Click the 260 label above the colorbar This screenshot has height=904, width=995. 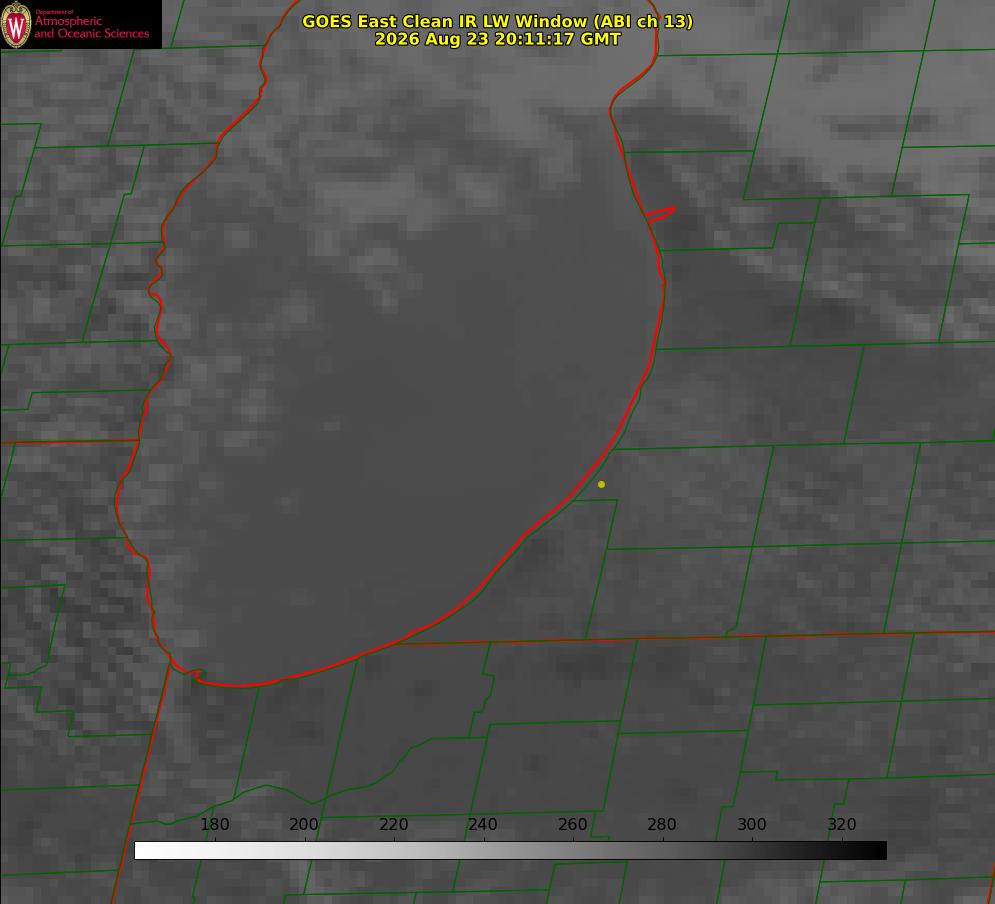pyautogui.click(x=572, y=824)
